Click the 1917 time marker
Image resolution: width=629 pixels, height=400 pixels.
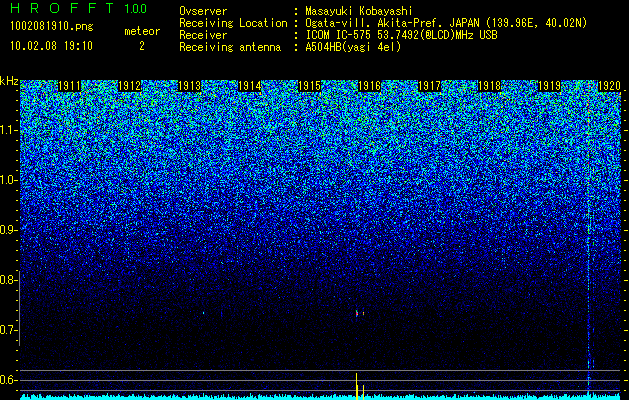[x=429, y=86]
